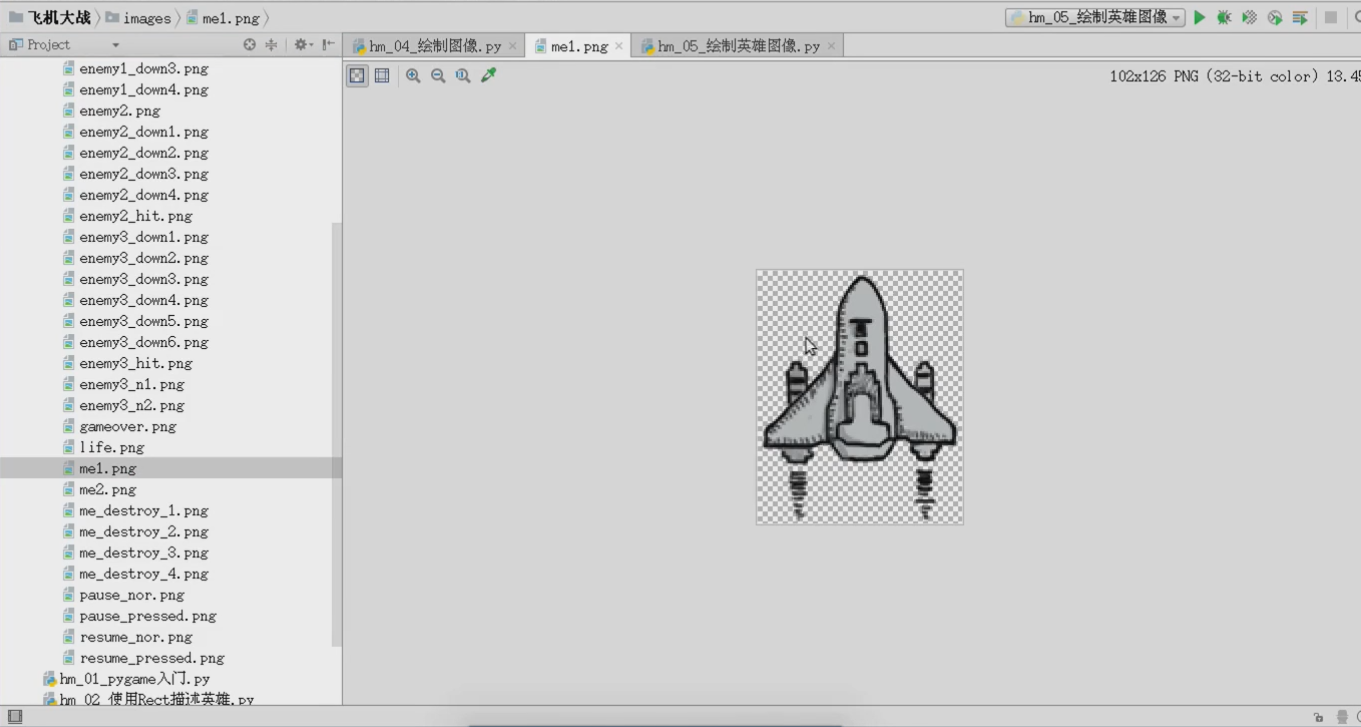Select pause_nor.png file
The width and height of the screenshot is (1361, 727).
point(132,594)
